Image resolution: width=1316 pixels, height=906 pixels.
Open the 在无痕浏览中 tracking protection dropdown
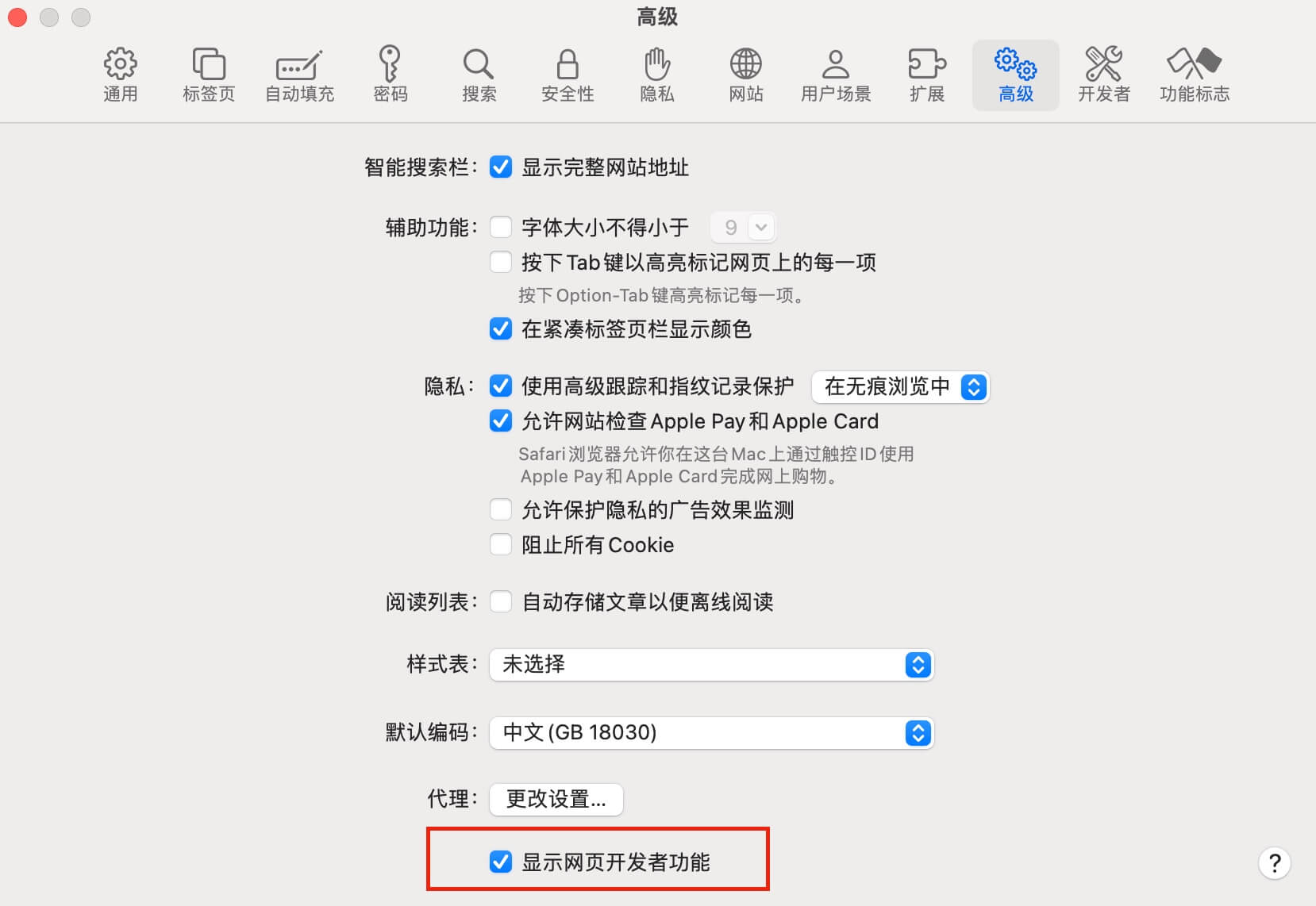(x=900, y=387)
